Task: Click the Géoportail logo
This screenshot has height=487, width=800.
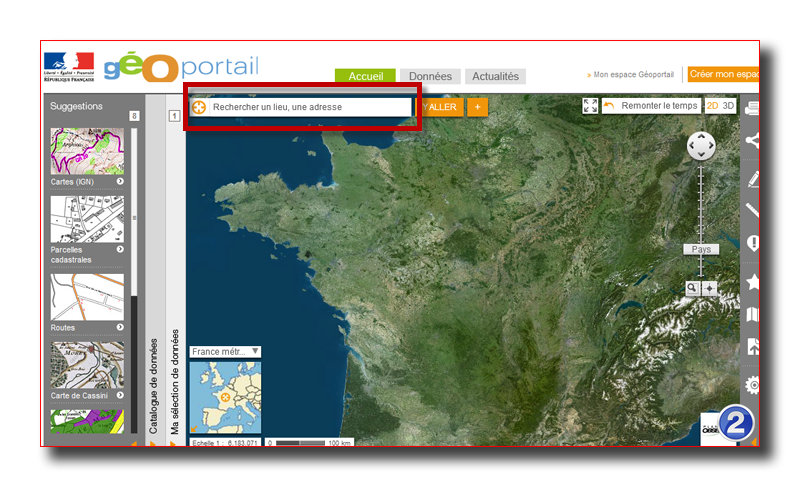Action: (x=181, y=67)
